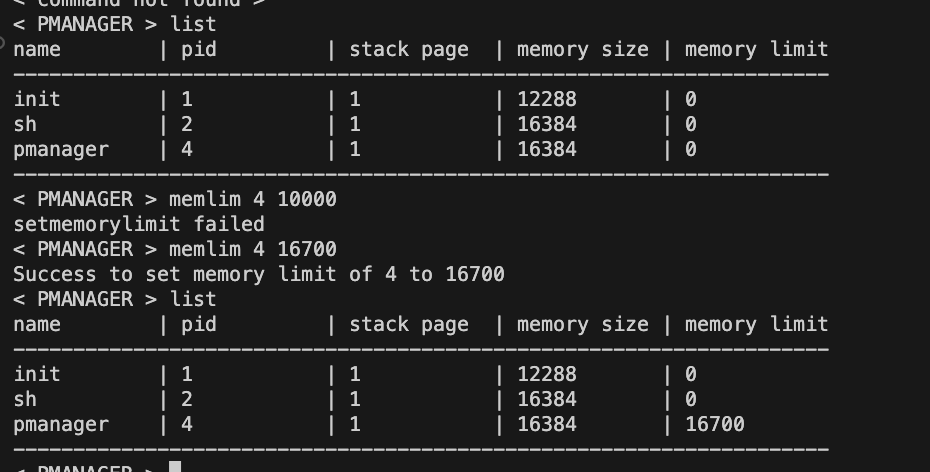The height and width of the screenshot is (472, 930).
Task: Click the 'memlim 4 16700' command text
Action: point(253,249)
